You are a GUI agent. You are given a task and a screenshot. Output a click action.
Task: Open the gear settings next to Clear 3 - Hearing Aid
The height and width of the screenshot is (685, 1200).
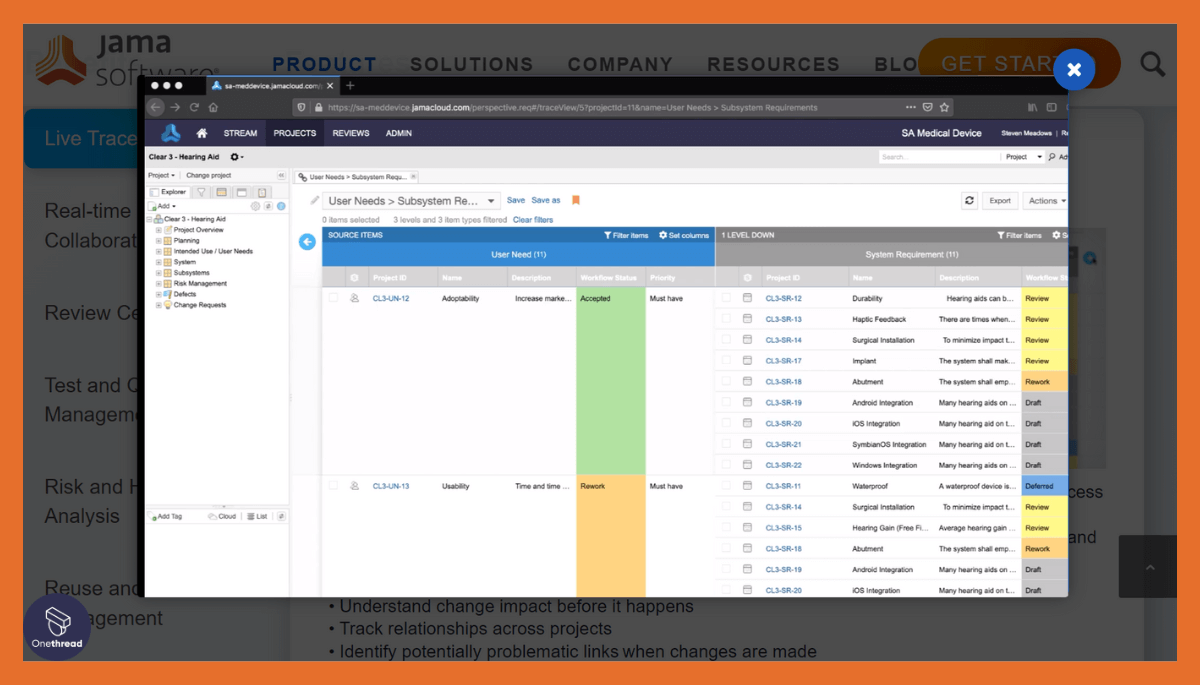[234, 157]
